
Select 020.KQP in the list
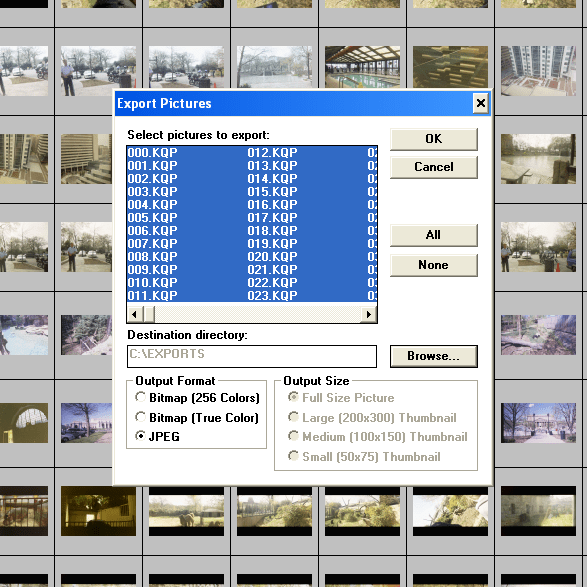point(272,257)
